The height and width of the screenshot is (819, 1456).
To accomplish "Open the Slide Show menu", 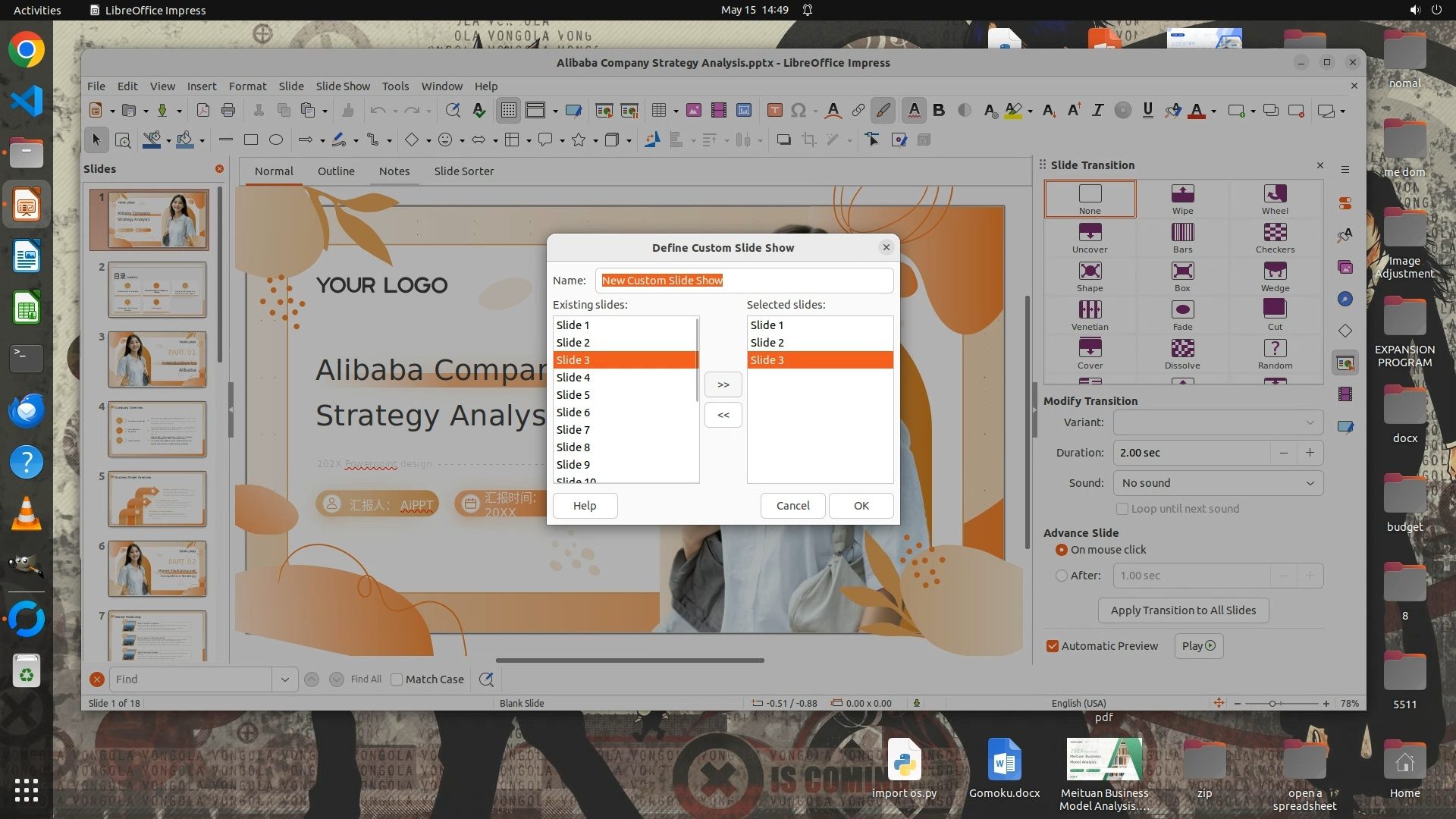I will click(x=343, y=86).
